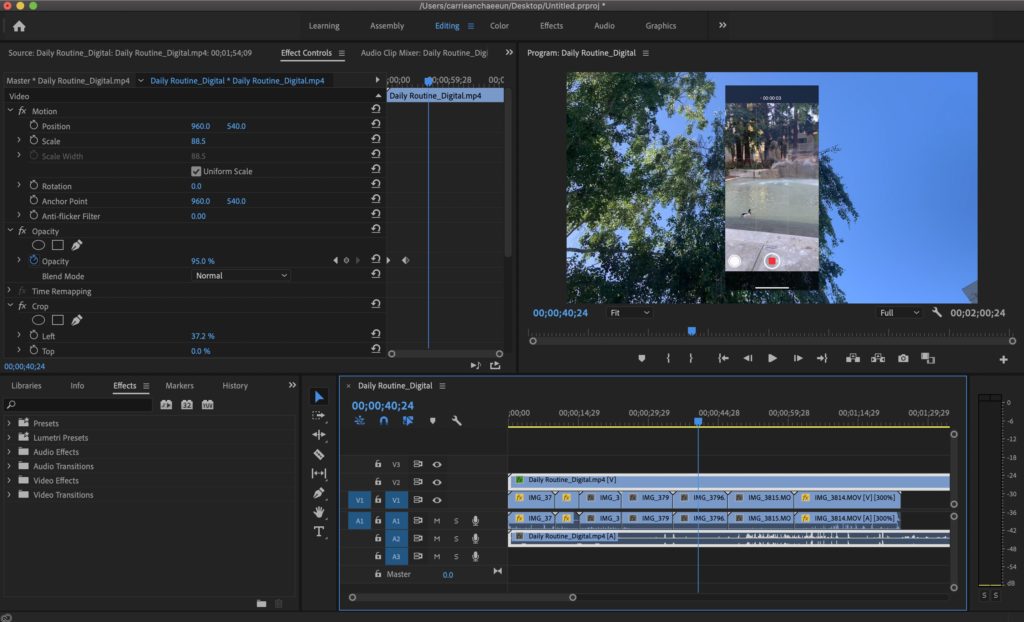Viewport: 1024px width, 622px height.
Task: Open the Blend Mode dropdown
Action: tap(242, 276)
